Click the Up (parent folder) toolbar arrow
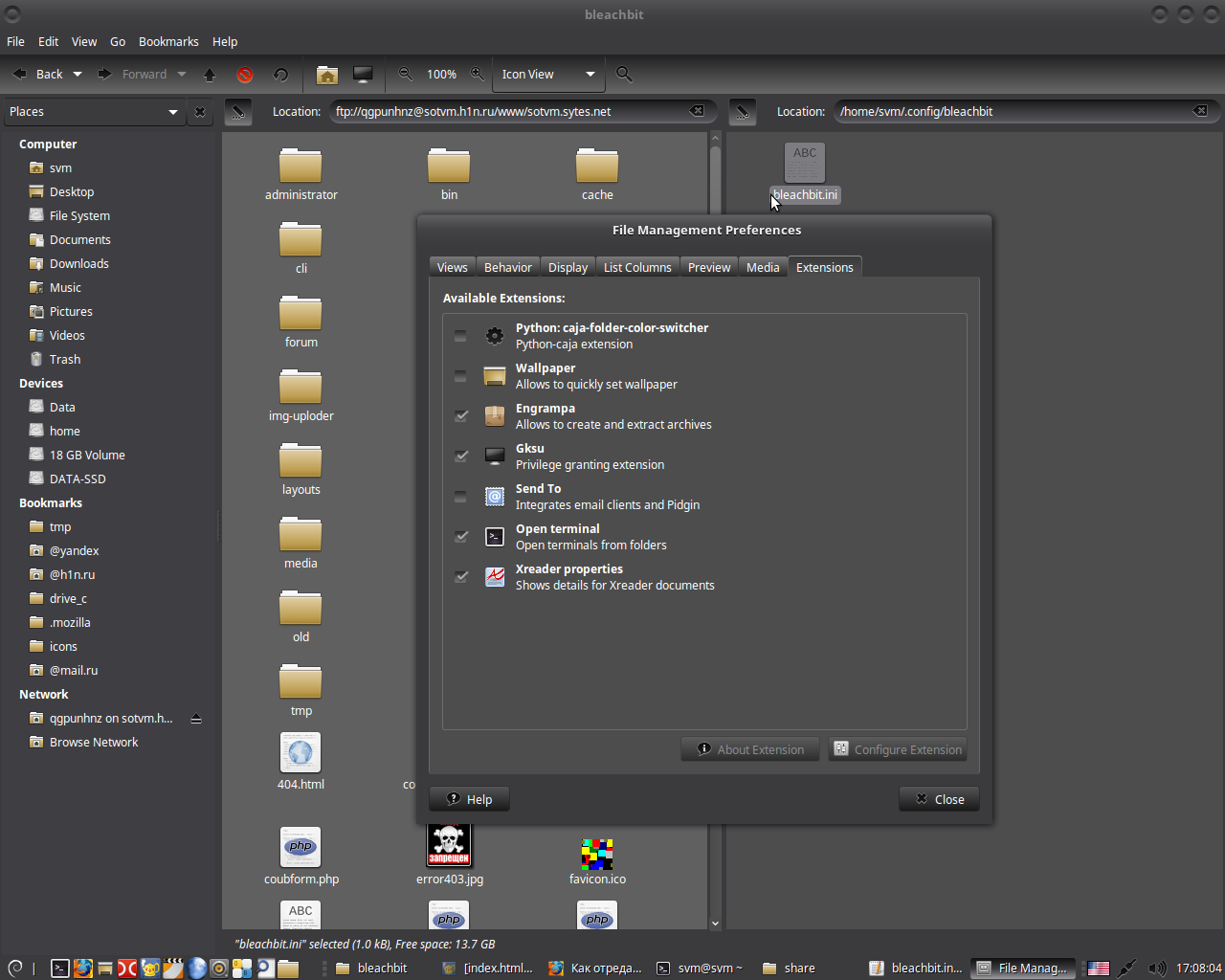 click(210, 75)
